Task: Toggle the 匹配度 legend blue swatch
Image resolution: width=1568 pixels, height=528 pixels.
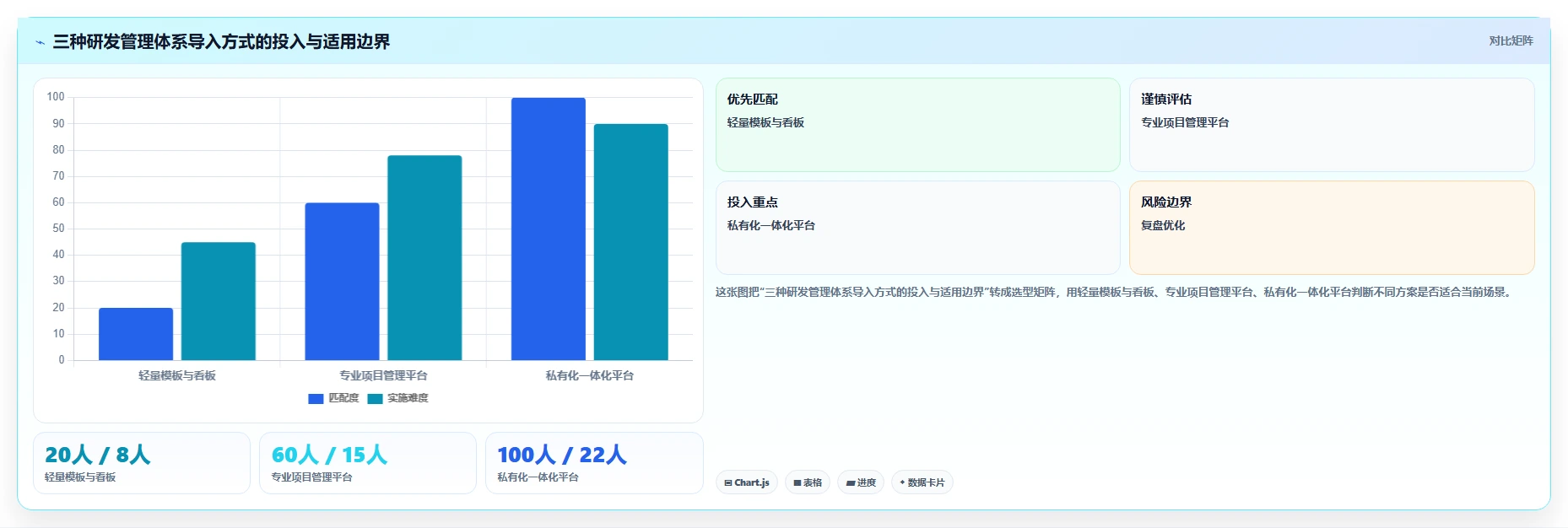Action: [x=316, y=399]
